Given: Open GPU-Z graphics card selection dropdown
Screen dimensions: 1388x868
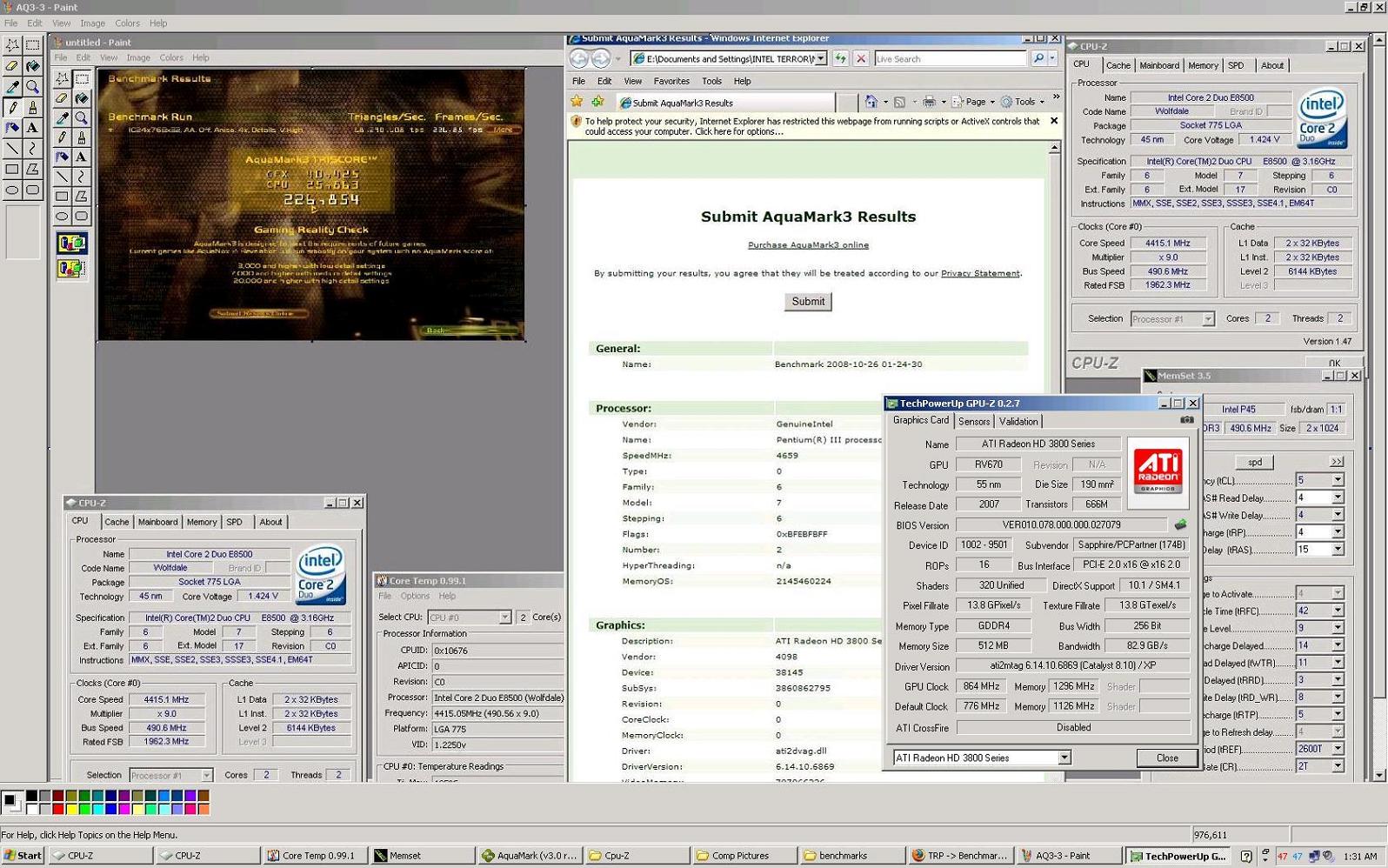Looking at the screenshot, I should pyautogui.click(x=1064, y=758).
